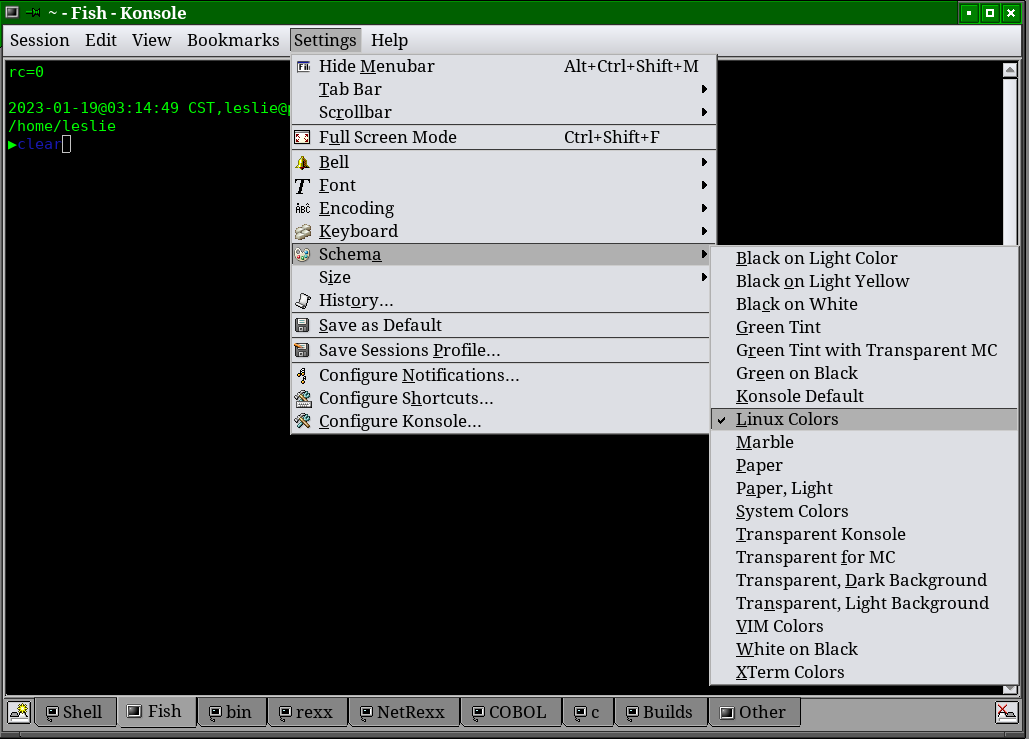
Task: Open the Help menu
Action: pyautogui.click(x=389, y=40)
